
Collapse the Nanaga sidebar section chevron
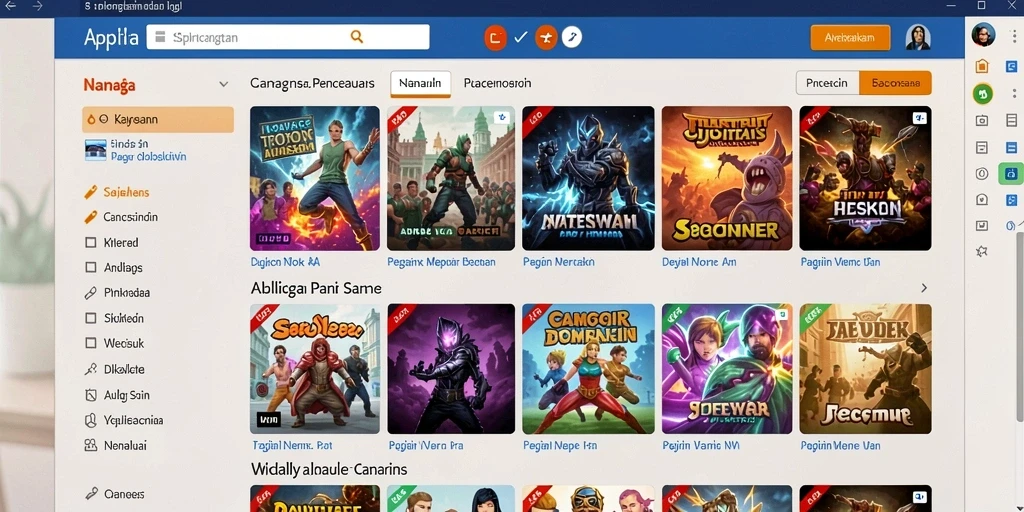point(223,84)
